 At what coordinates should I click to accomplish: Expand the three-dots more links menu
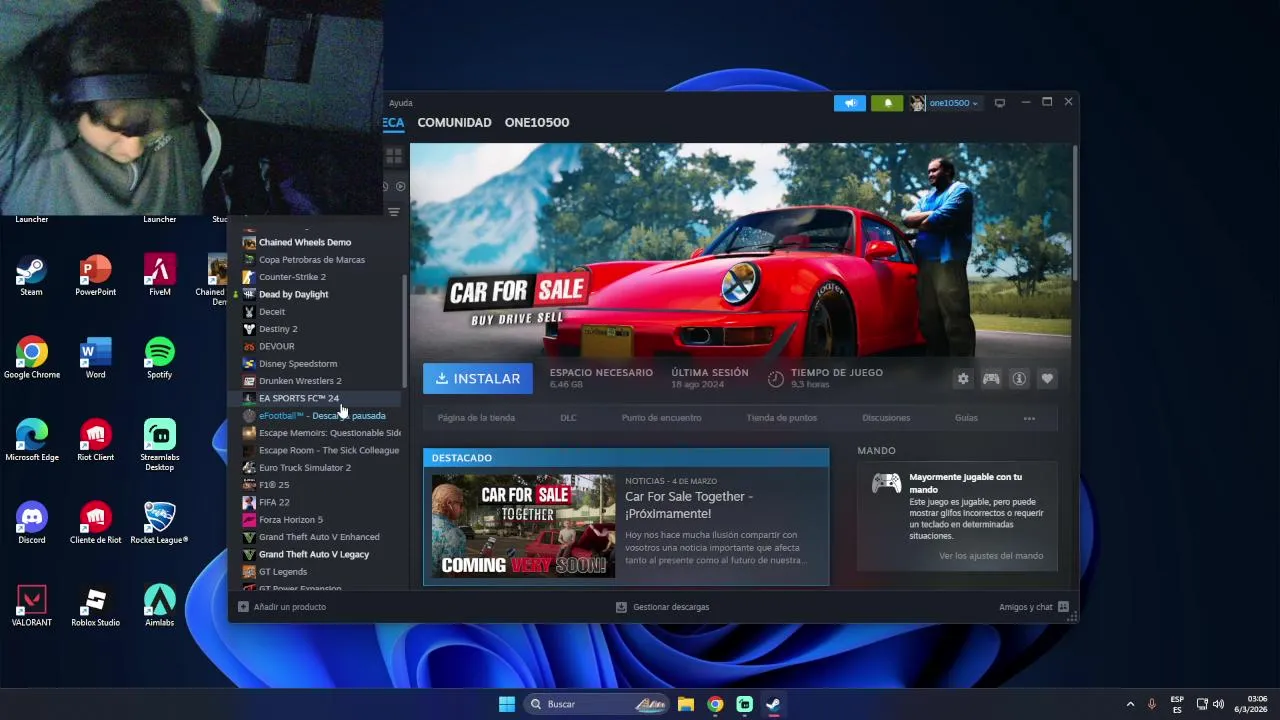(x=1029, y=418)
